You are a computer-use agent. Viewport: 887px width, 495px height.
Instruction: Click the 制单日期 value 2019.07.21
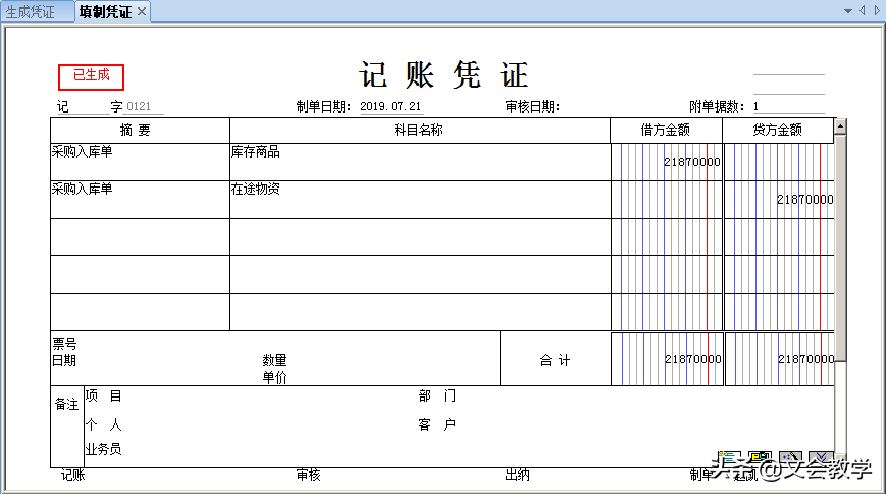pos(391,106)
